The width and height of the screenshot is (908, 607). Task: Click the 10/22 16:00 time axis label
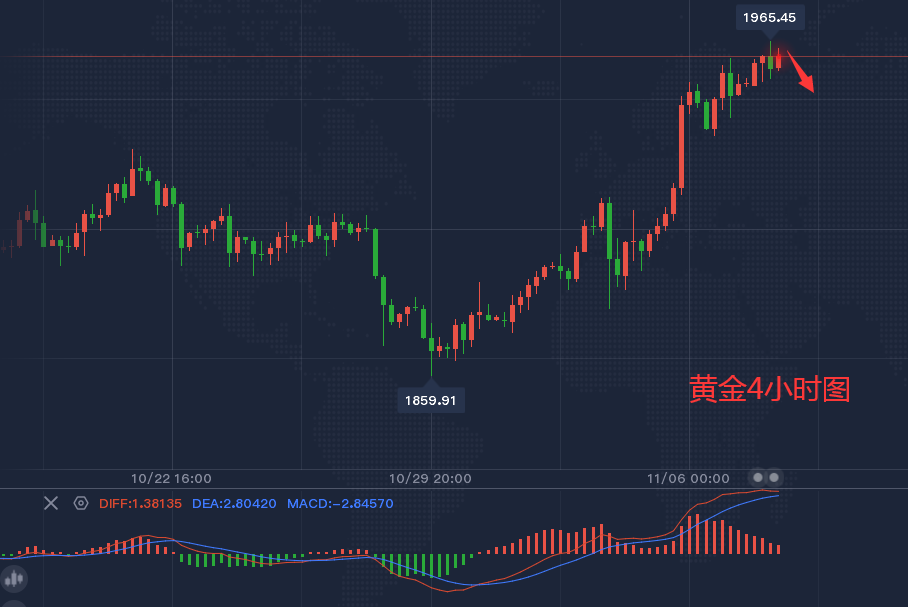coord(171,478)
